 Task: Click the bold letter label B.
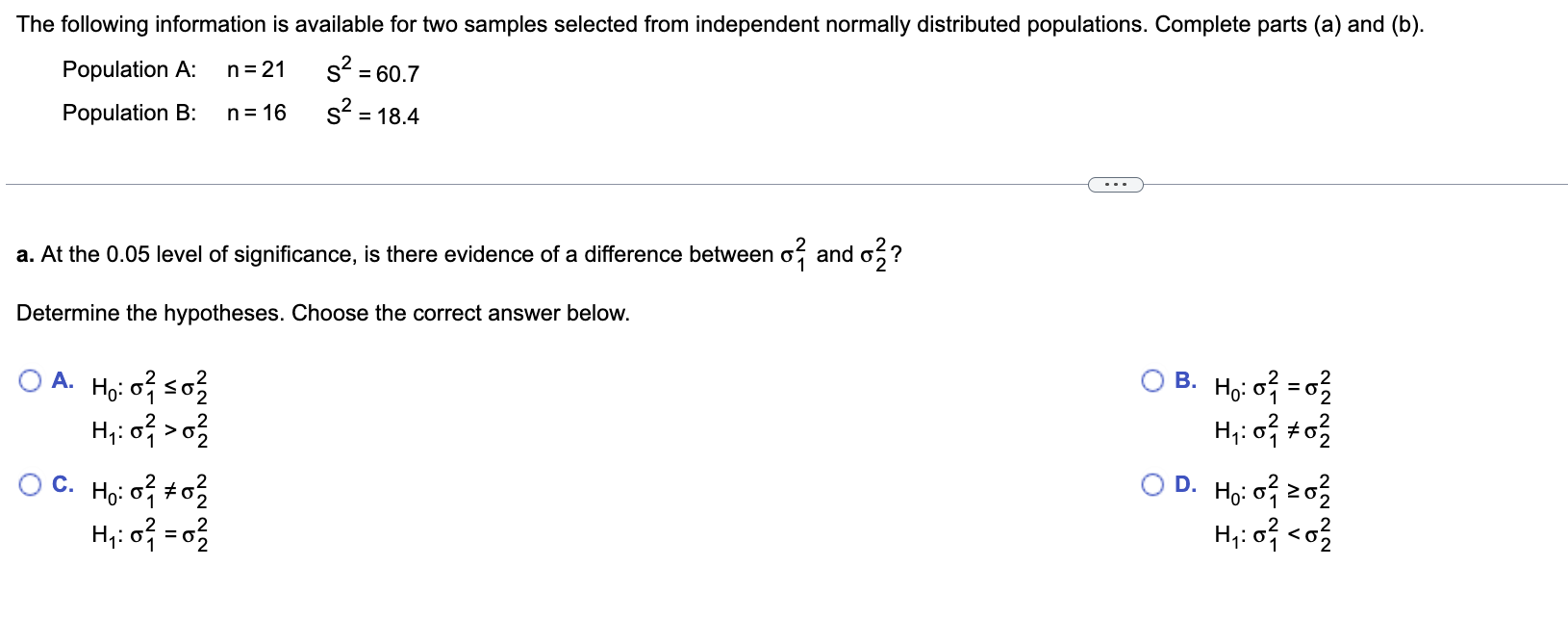click(x=1186, y=380)
